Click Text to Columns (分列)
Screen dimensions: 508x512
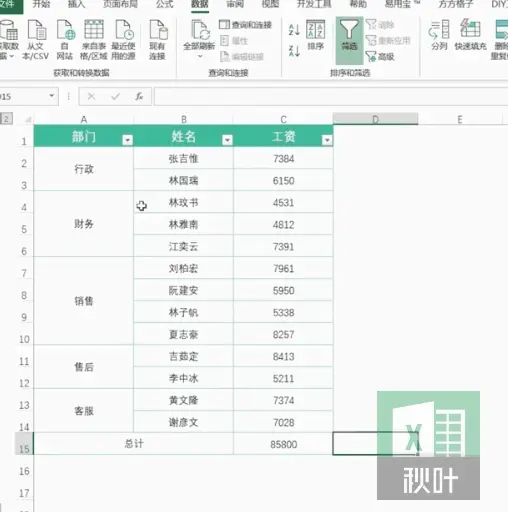(439, 35)
